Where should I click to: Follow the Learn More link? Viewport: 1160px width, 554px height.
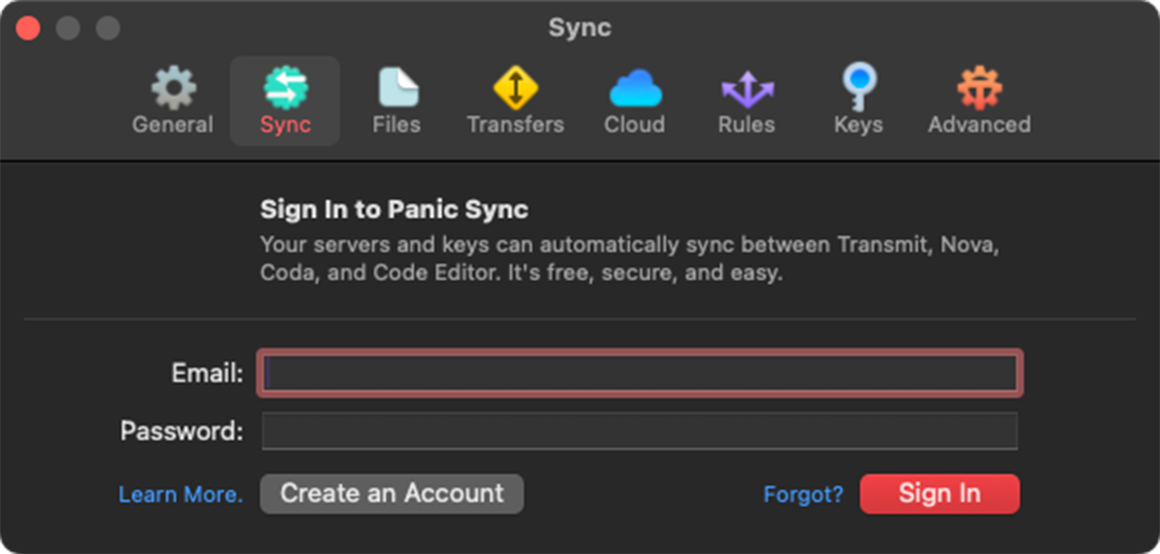click(x=181, y=494)
